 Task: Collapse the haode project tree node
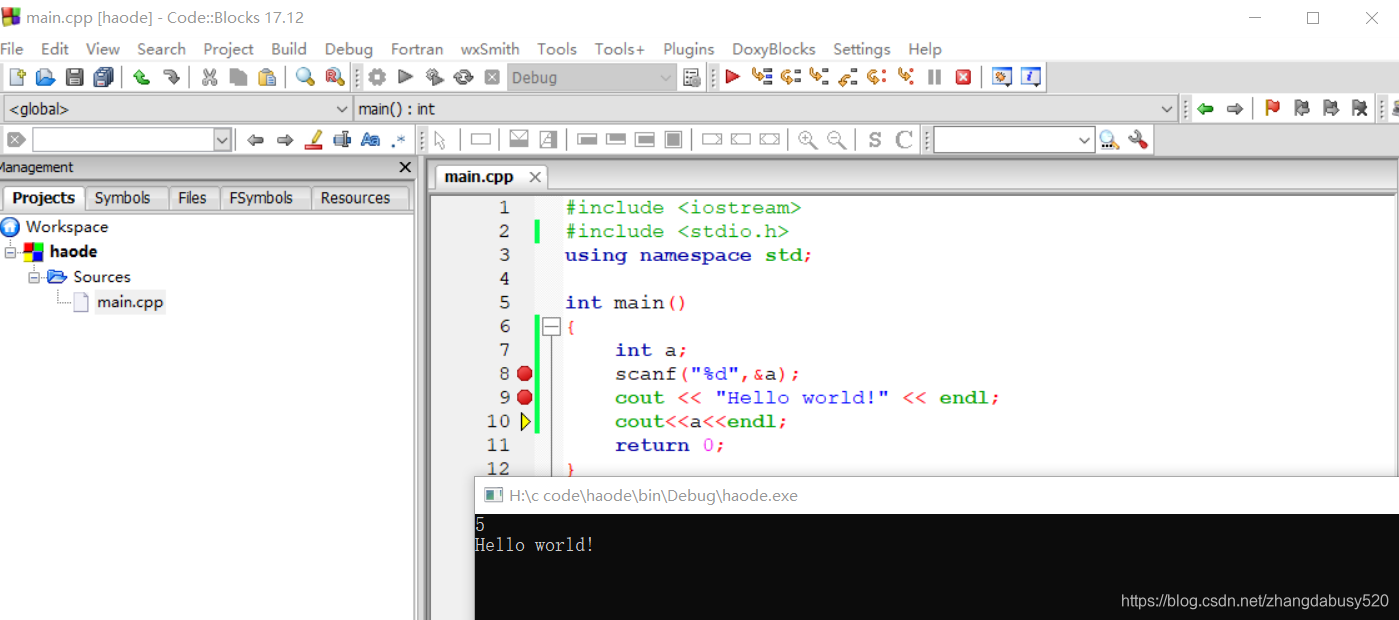pyautogui.click(x=10, y=252)
